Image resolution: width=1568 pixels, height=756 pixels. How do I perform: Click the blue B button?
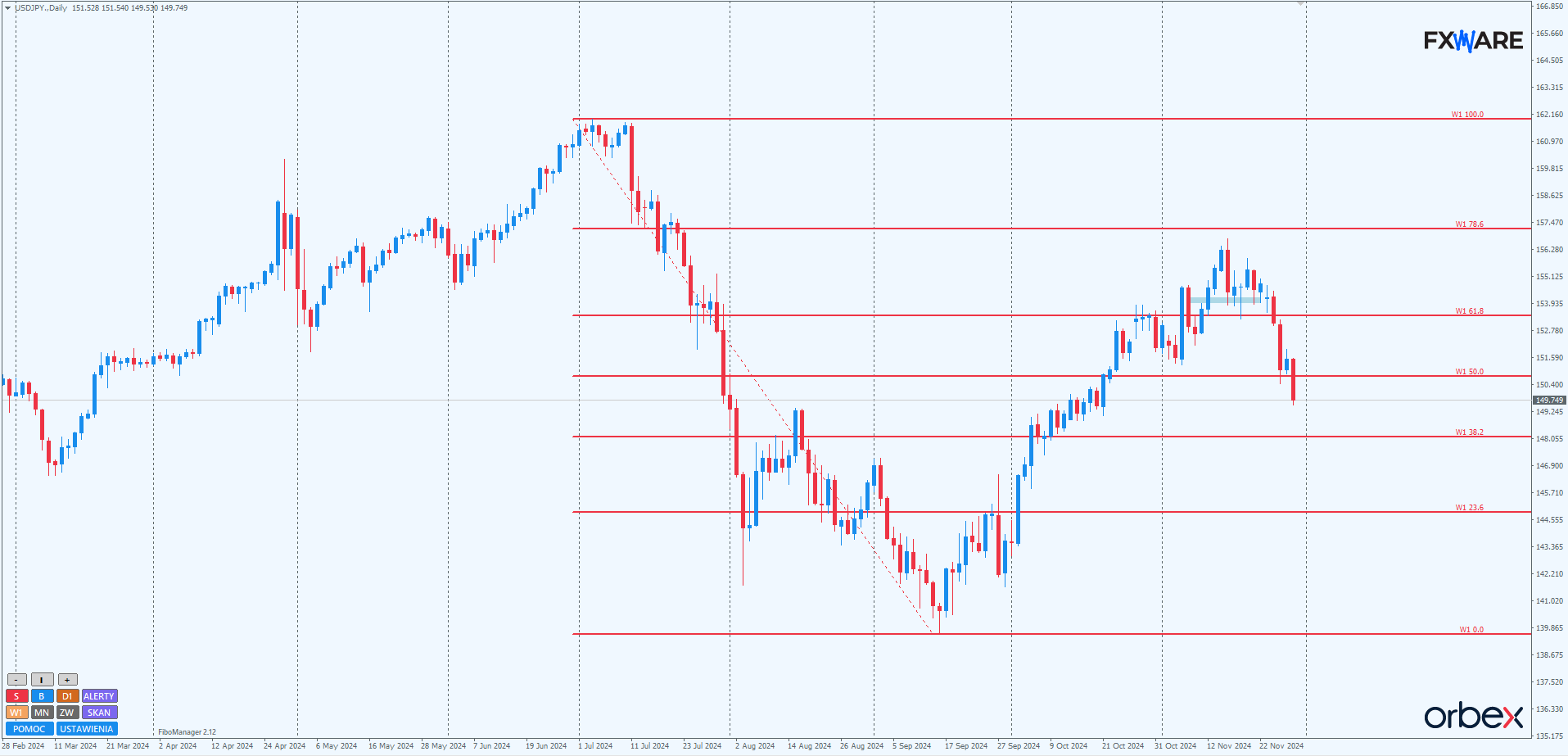(42, 696)
